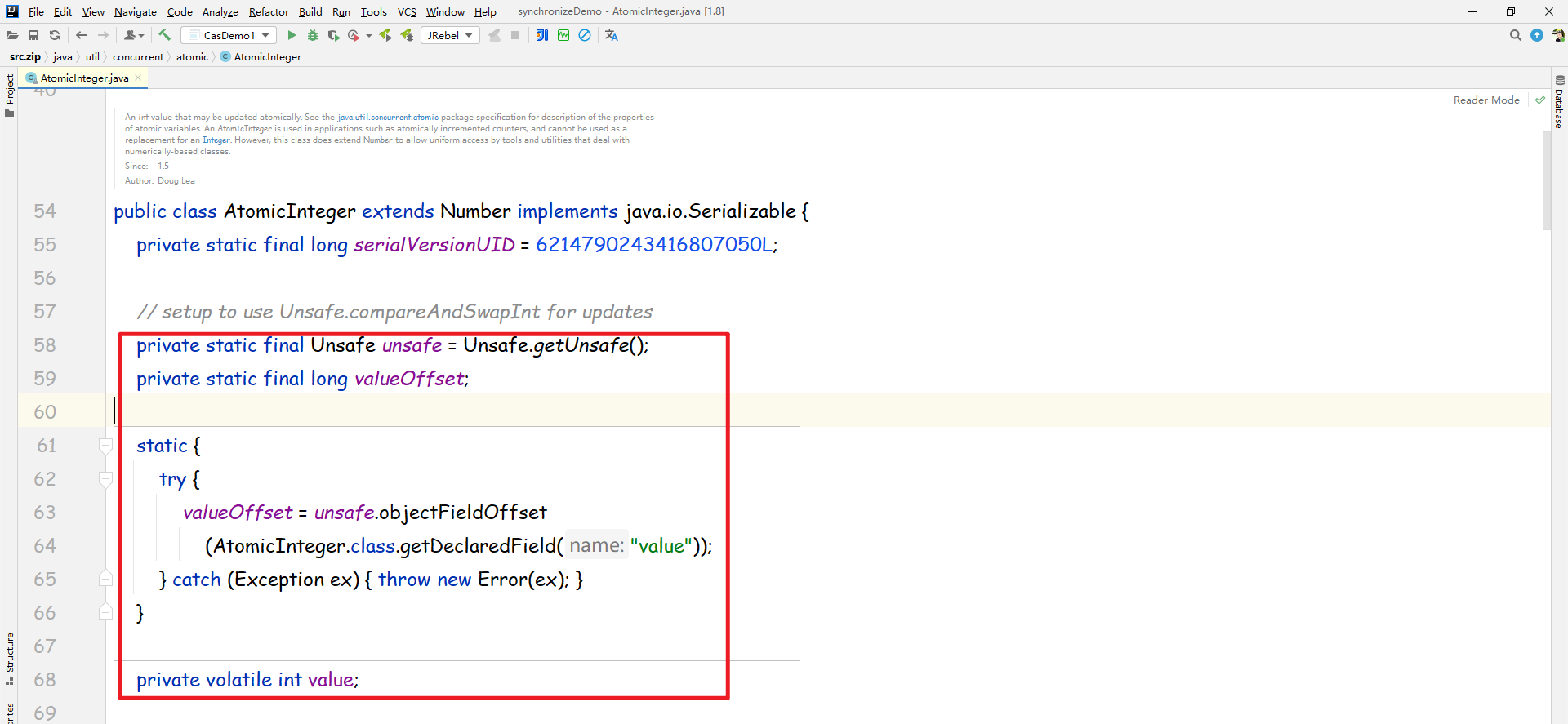The height and width of the screenshot is (724, 1568).
Task: Click the Stop square icon
Action: pyautogui.click(x=515, y=35)
